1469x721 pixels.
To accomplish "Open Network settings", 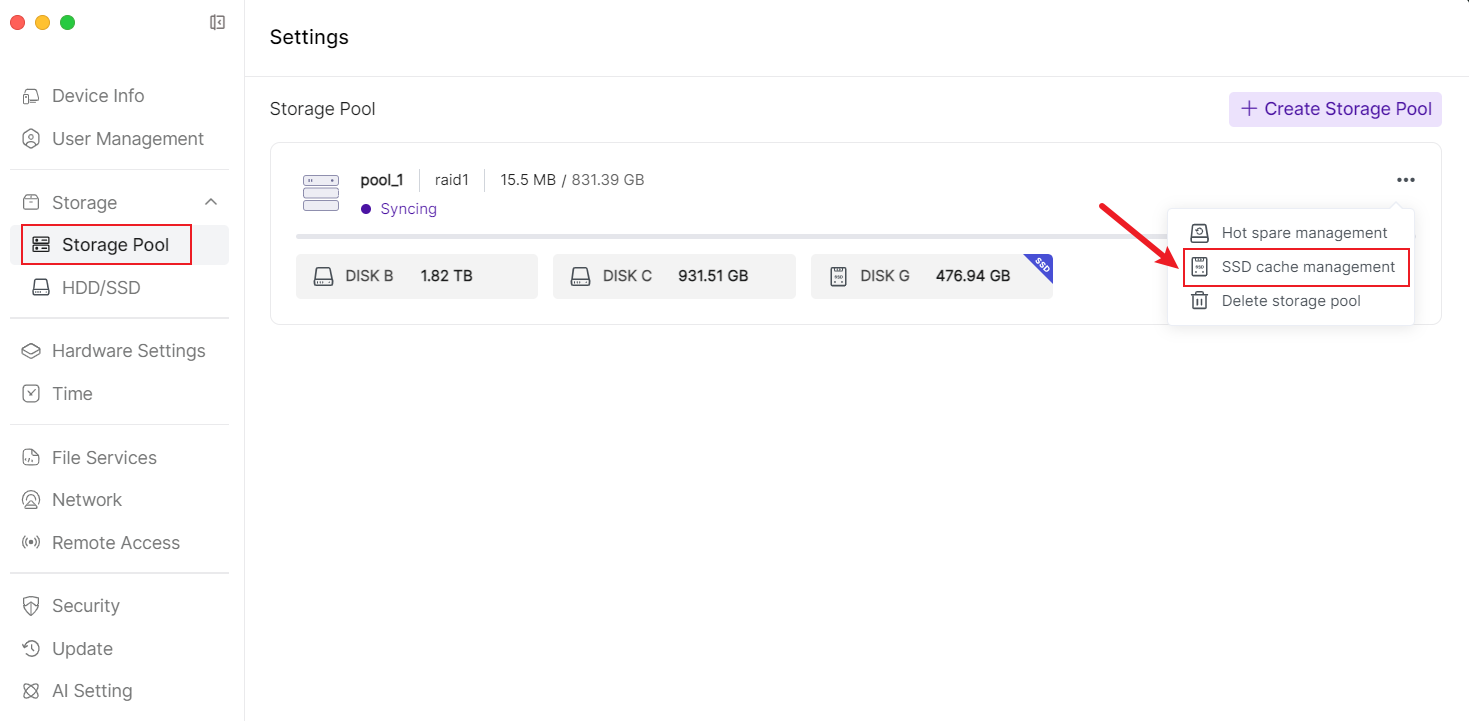I will [x=87, y=500].
